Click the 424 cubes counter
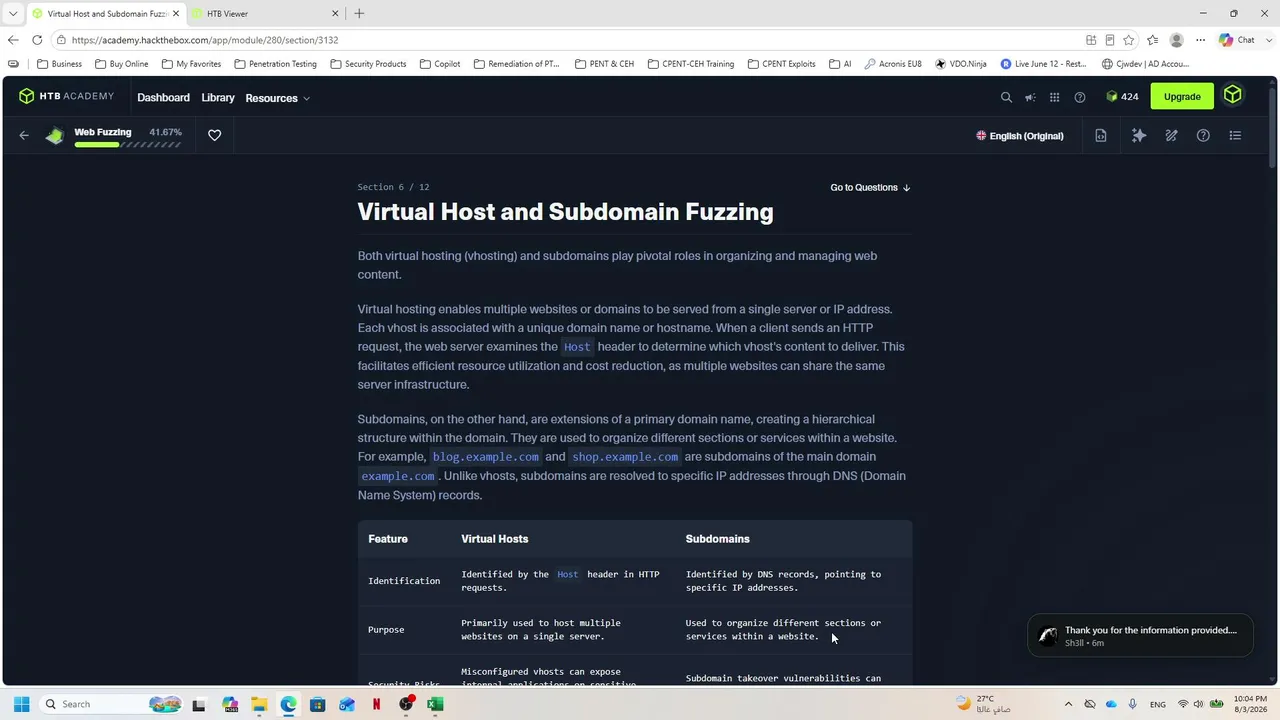This screenshot has height=720, width=1280. point(1122,97)
